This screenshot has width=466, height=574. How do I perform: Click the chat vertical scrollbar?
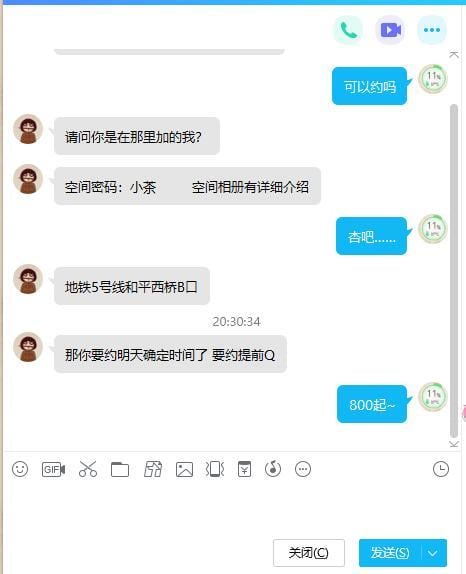tap(454, 271)
